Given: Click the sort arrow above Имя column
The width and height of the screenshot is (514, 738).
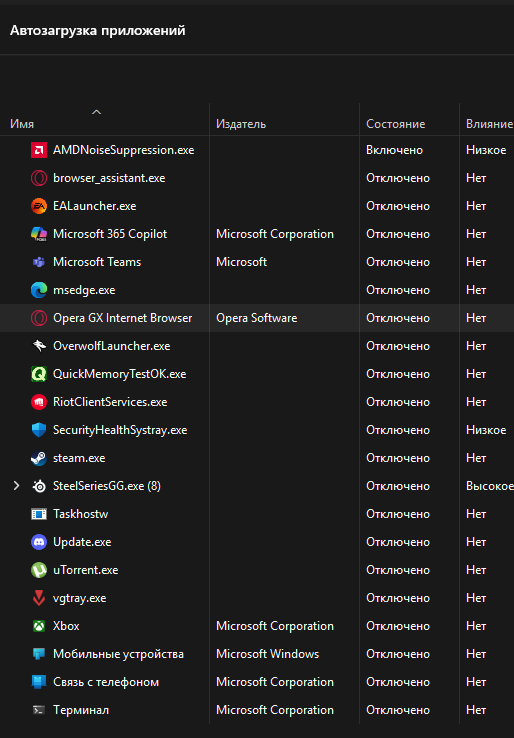Looking at the screenshot, I should (x=96, y=112).
